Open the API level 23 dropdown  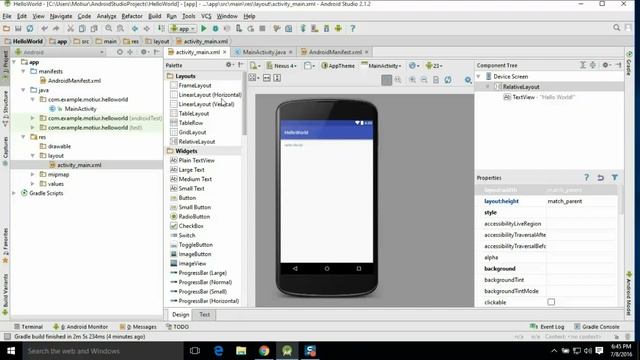[434, 66]
